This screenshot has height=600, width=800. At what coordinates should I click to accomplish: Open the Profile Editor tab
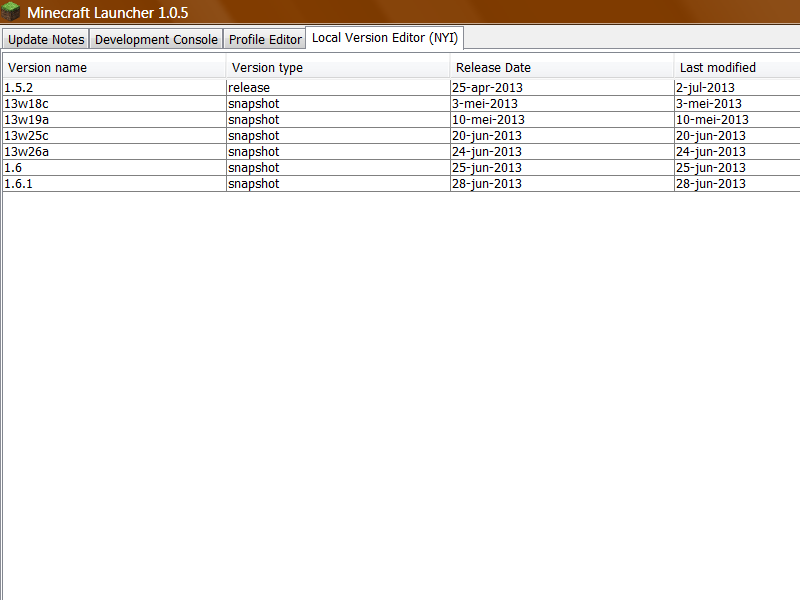(x=265, y=39)
